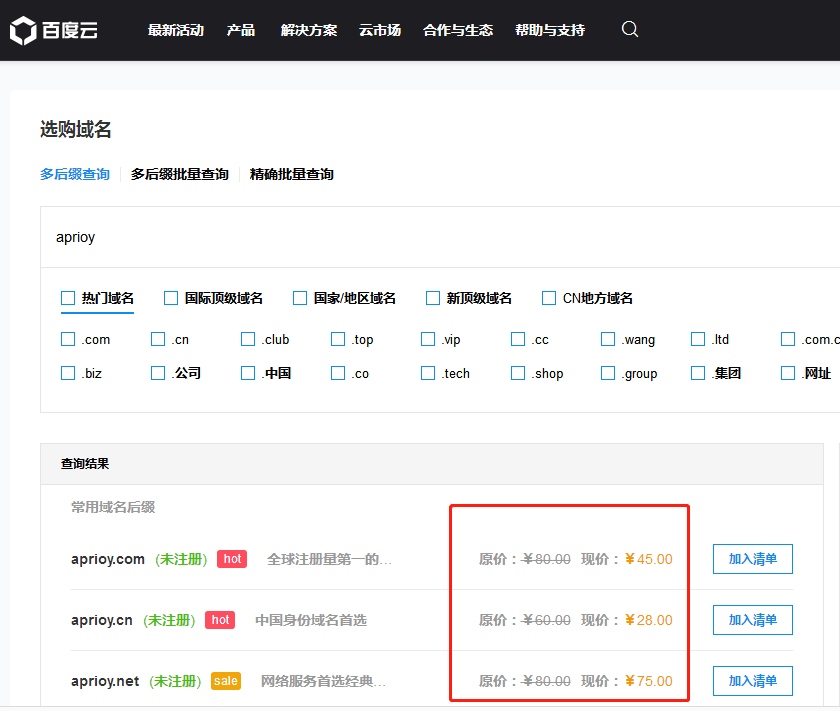Click the hot badge beside aprioy.cn
Viewport: 840px width, 711px height.
(x=220, y=620)
